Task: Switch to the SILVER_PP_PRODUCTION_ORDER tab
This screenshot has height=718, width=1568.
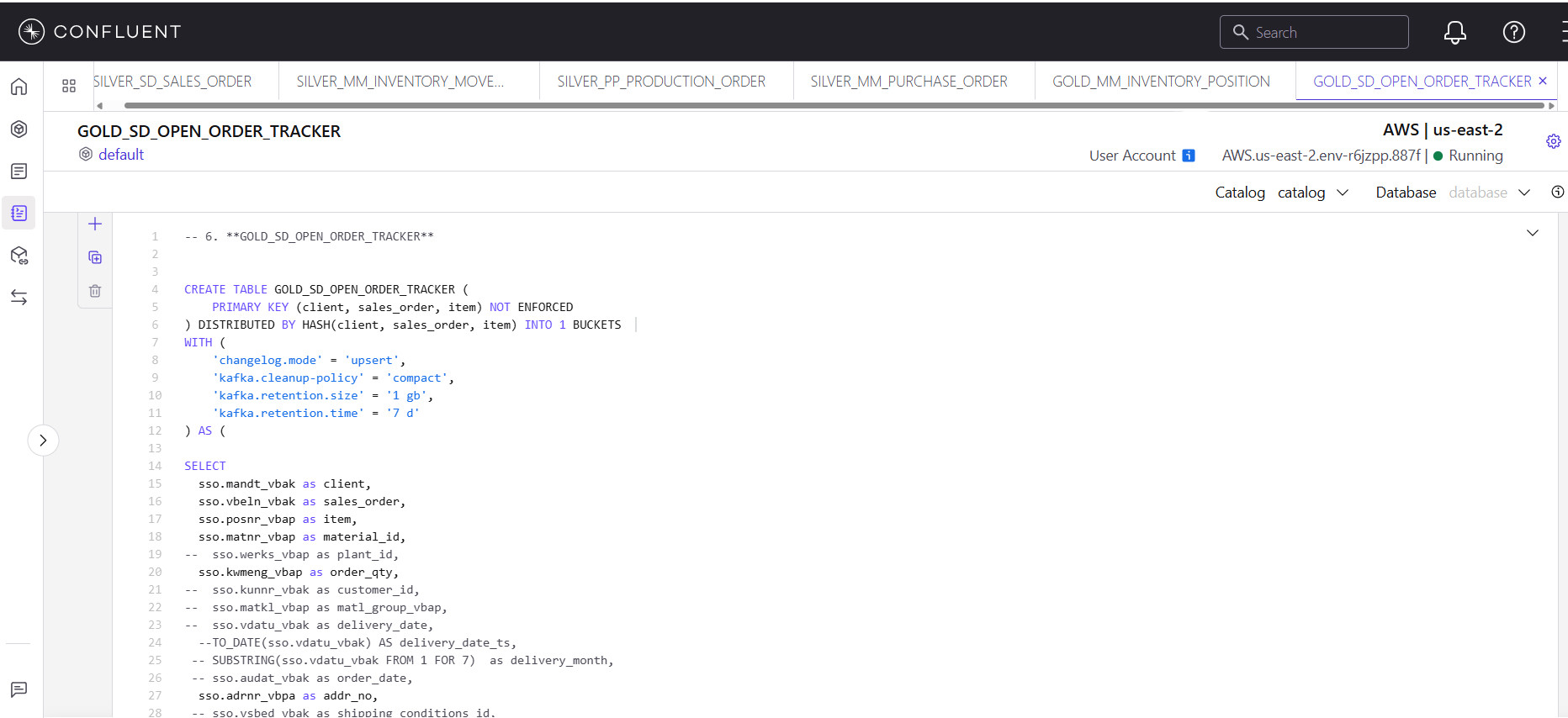Action: (x=661, y=82)
